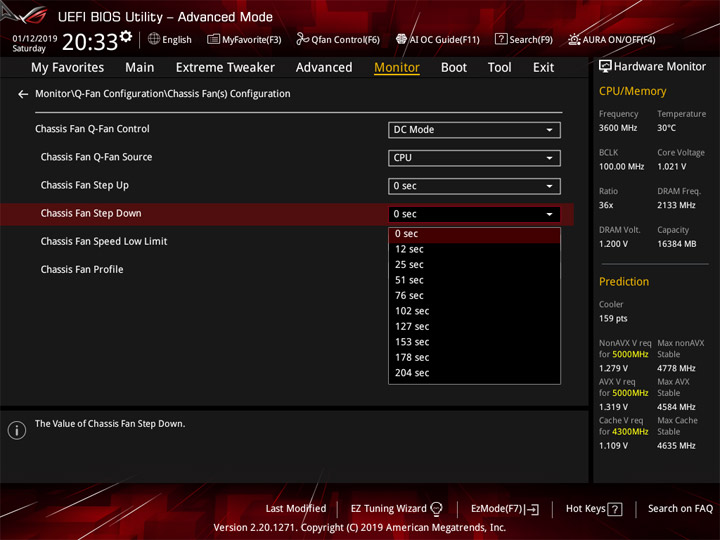The width and height of the screenshot is (720, 540).
Task: Click the 159 pts cooler value
Action: click(613, 319)
